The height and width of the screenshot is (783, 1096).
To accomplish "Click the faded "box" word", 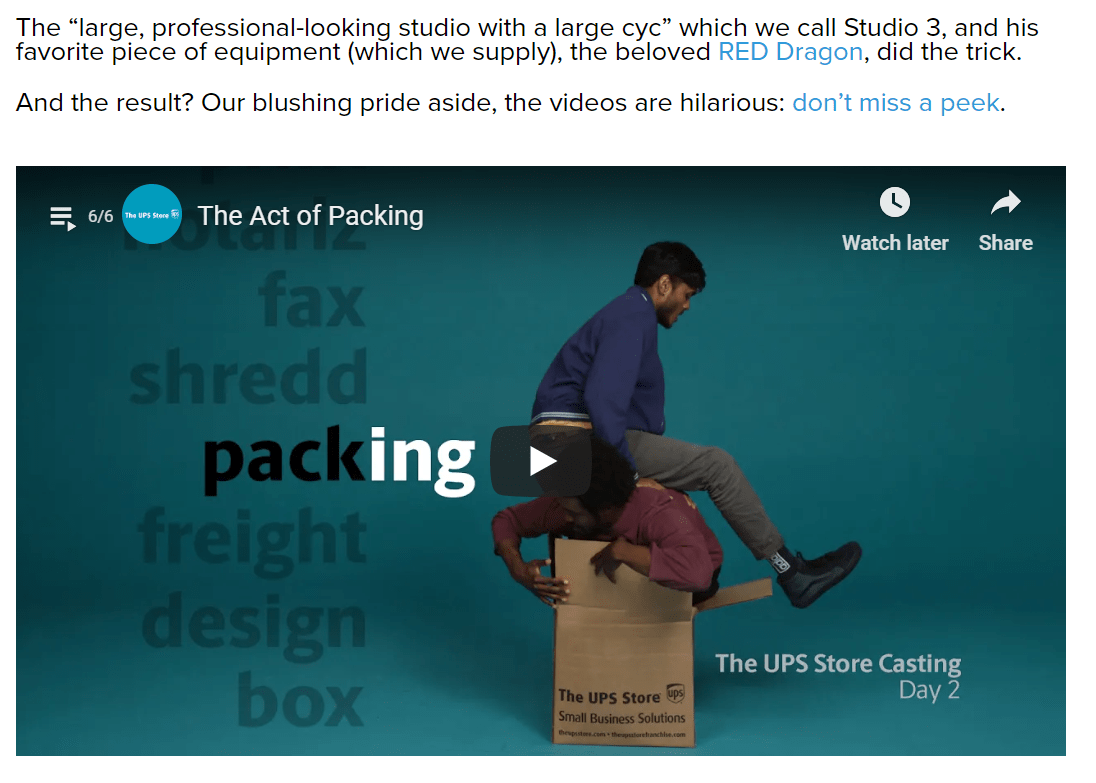I will [x=300, y=699].
